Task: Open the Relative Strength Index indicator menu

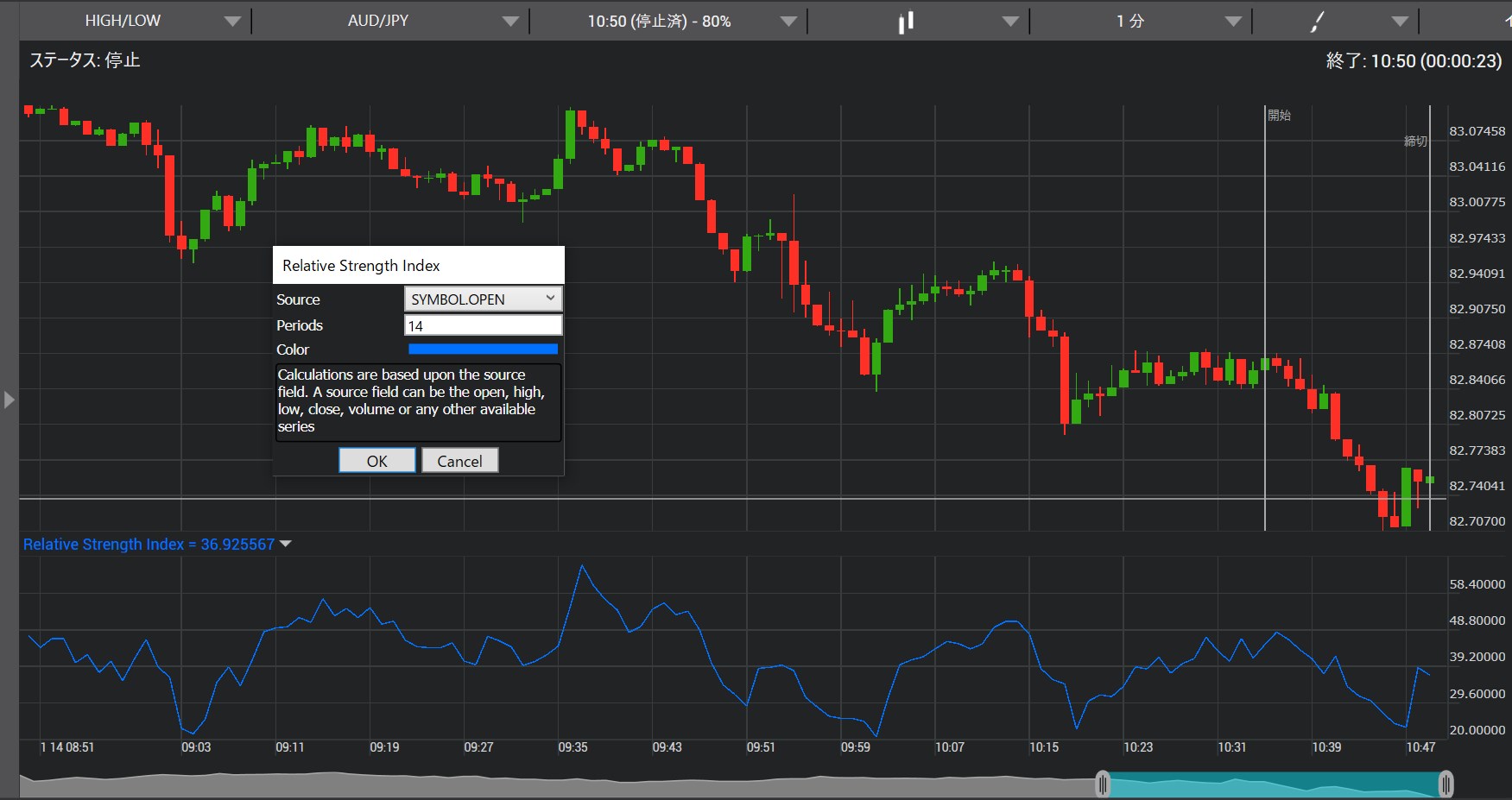Action: pos(286,545)
